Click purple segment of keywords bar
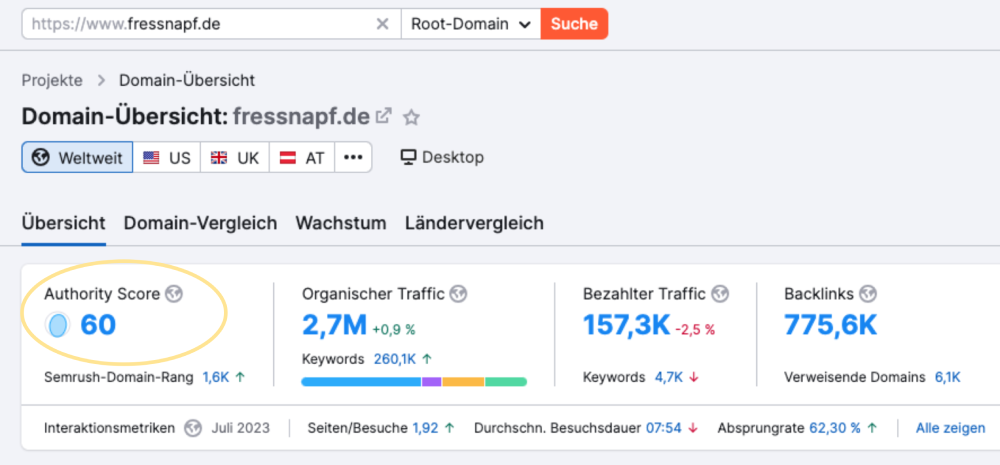The image size is (1000, 465). tap(432, 382)
